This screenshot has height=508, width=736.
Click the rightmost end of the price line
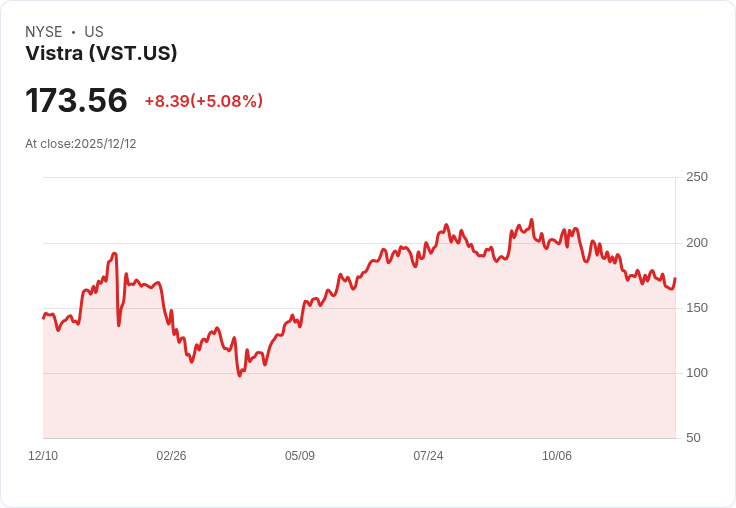pos(675,279)
